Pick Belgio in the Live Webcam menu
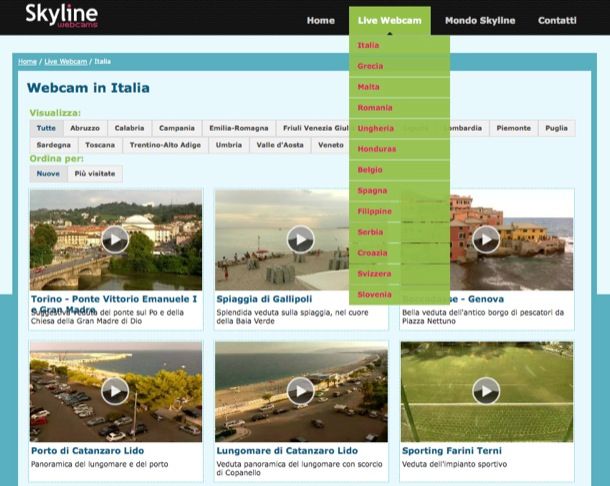The width and height of the screenshot is (610, 486). point(400,170)
